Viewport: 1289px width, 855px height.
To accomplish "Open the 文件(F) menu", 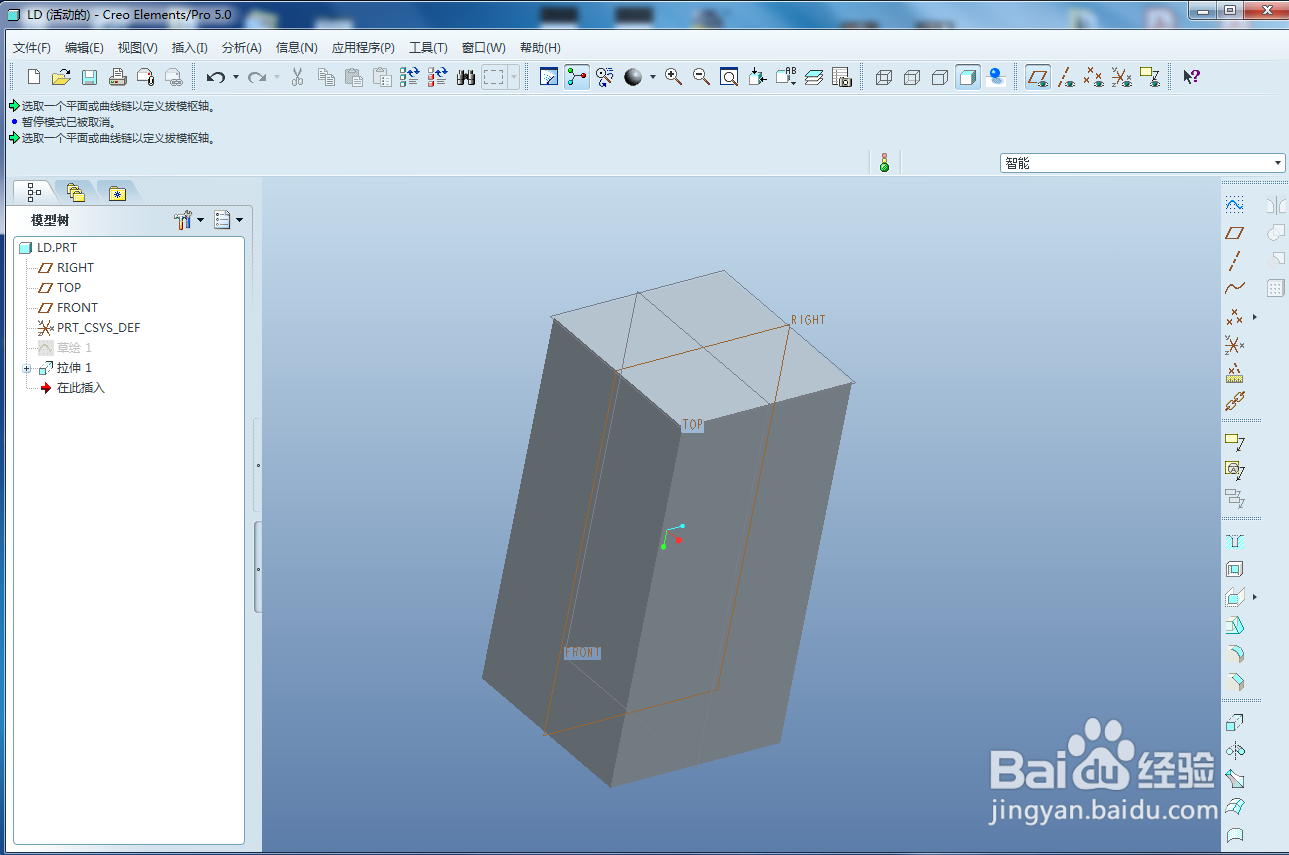I will coord(32,48).
